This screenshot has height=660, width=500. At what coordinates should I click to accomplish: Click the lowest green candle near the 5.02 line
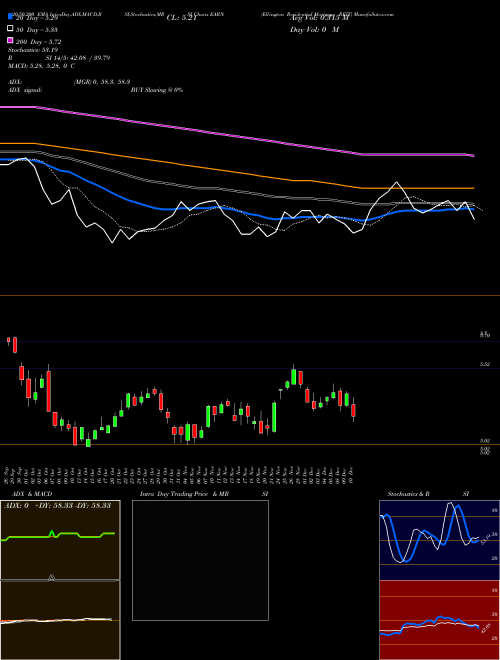[88, 443]
